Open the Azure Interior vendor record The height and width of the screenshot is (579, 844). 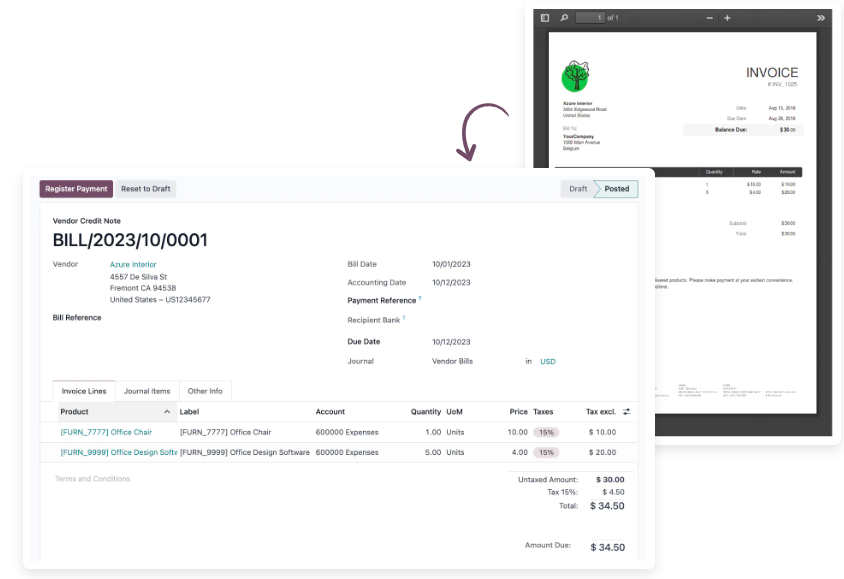point(133,264)
